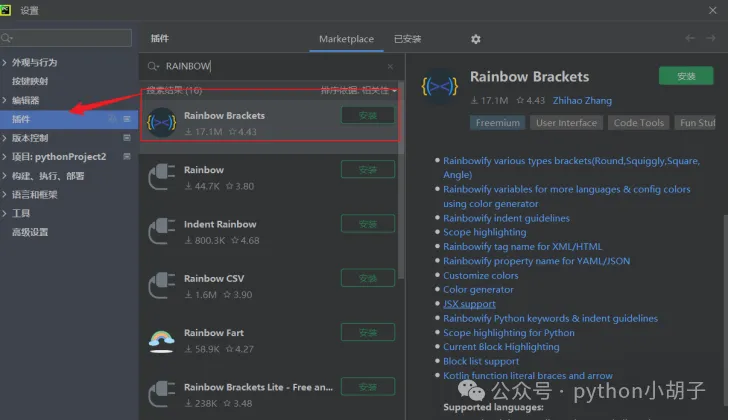Click the large Rainbow Brackets logo in details
Viewport: 729px width, 420px height.
(x=439, y=87)
